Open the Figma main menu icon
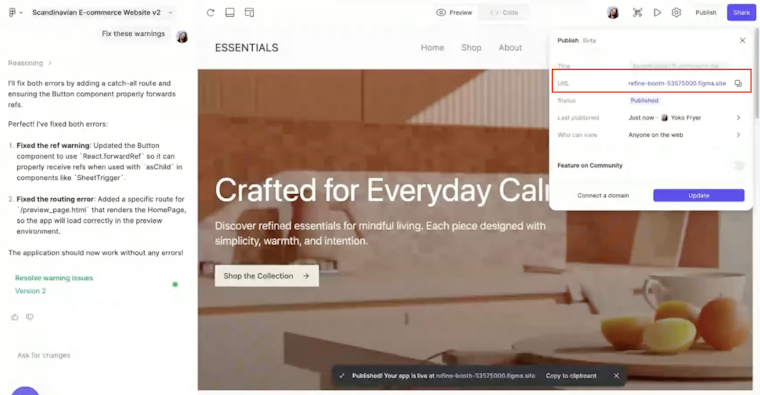Screen dimensions: 760x395 [13, 13]
